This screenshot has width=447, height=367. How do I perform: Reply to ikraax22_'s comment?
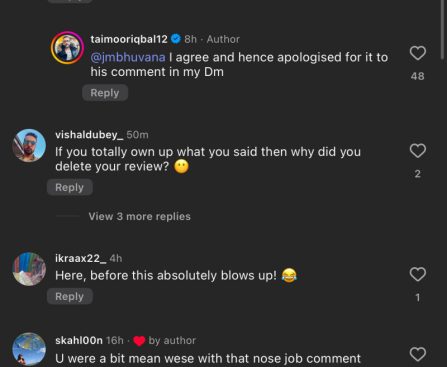coord(70,297)
